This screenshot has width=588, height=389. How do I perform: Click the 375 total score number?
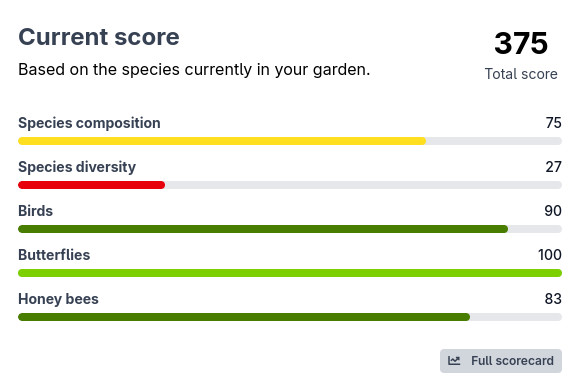pyautogui.click(x=521, y=43)
